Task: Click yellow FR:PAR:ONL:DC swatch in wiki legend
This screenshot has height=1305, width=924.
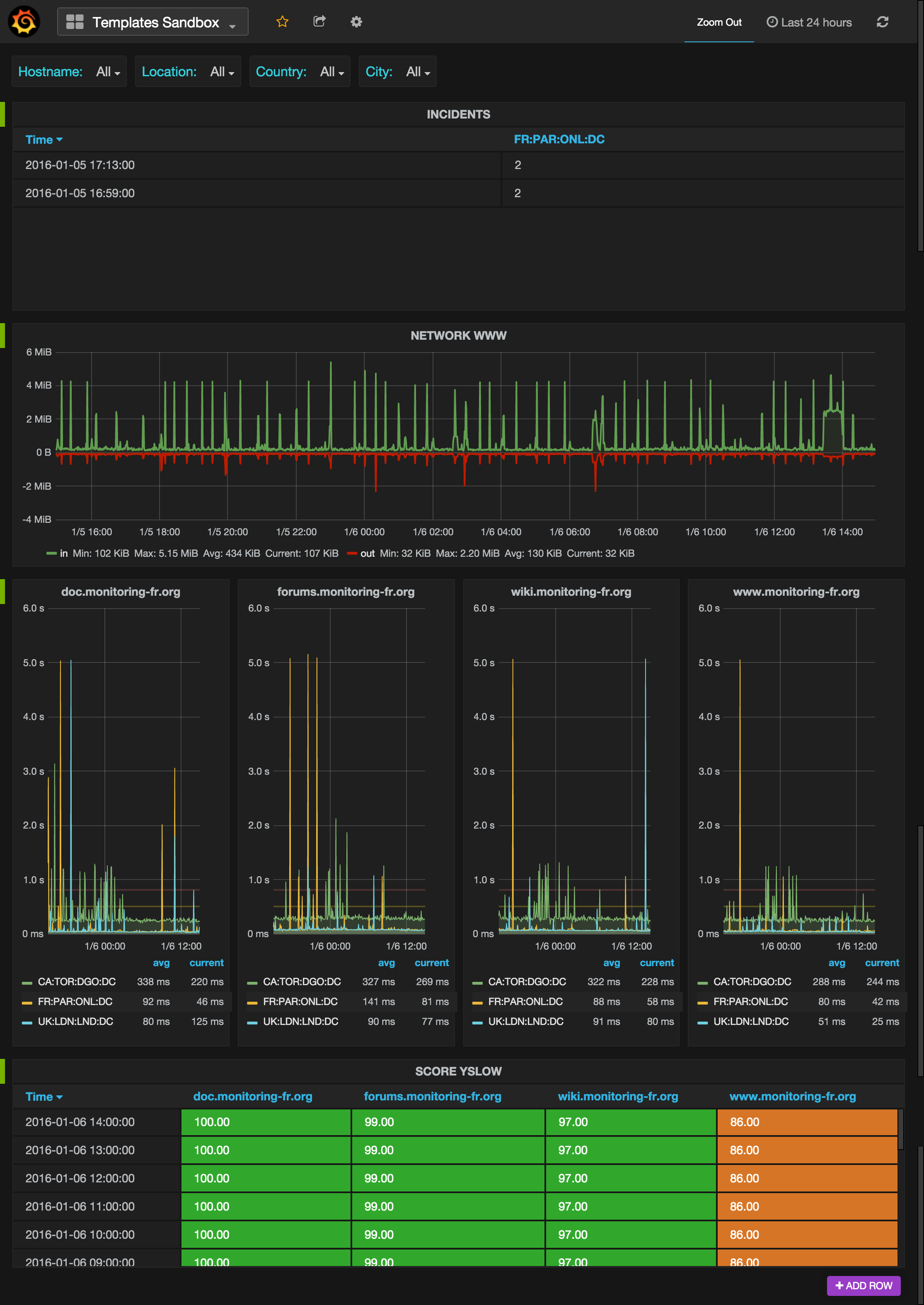Action: (477, 1003)
